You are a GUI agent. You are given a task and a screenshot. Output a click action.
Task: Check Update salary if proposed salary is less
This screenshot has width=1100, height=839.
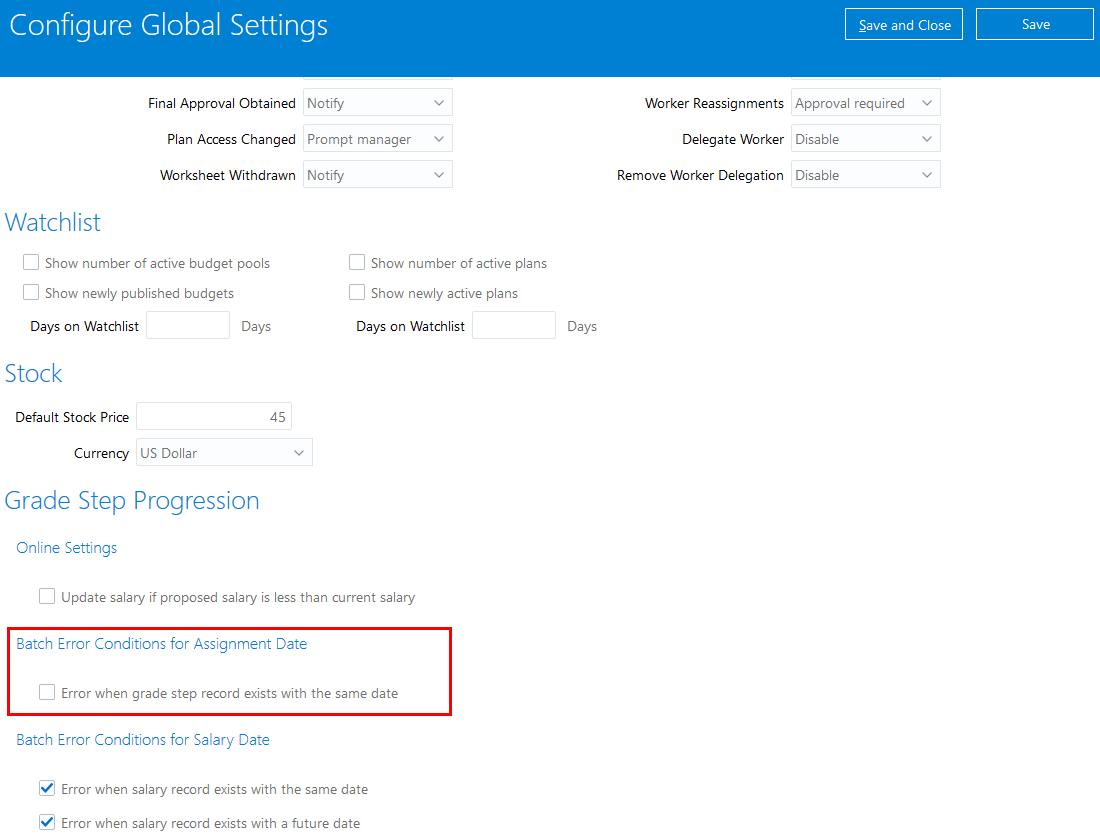[47, 597]
